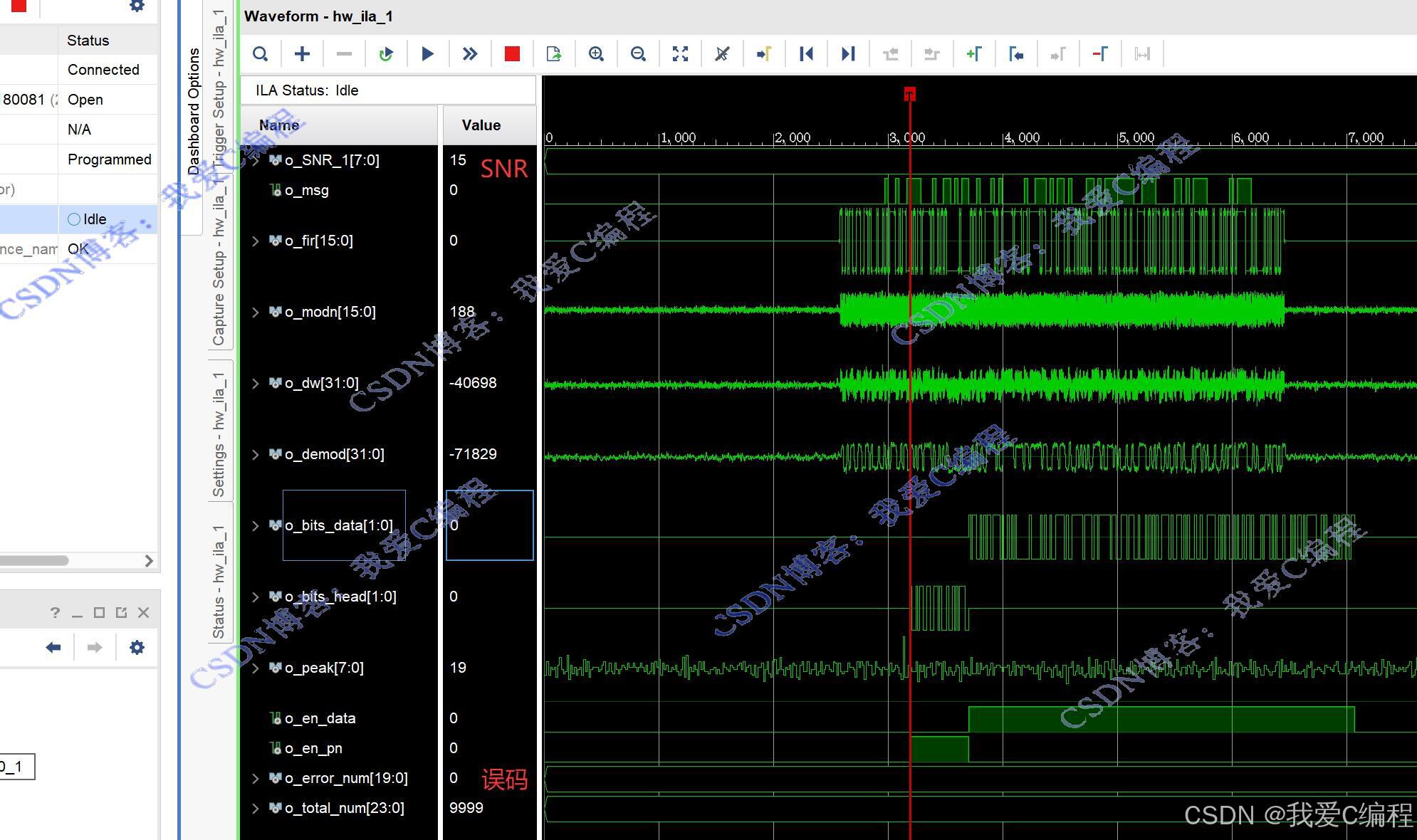The image size is (1417, 840).
Task: Click the Run trigger immediate icon
Action: 469,54
